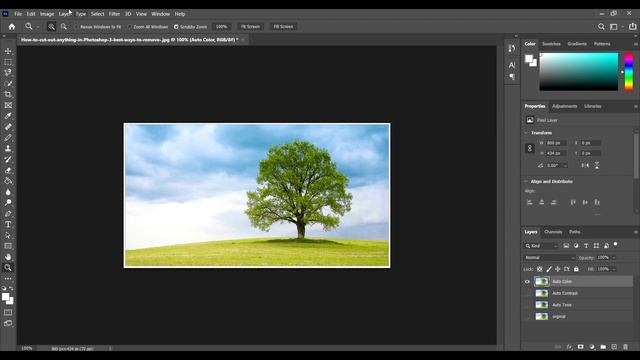Open the layer blend mode Normal dropdown
The height and width of the screenshot is (360, 640).
point(549,258)
